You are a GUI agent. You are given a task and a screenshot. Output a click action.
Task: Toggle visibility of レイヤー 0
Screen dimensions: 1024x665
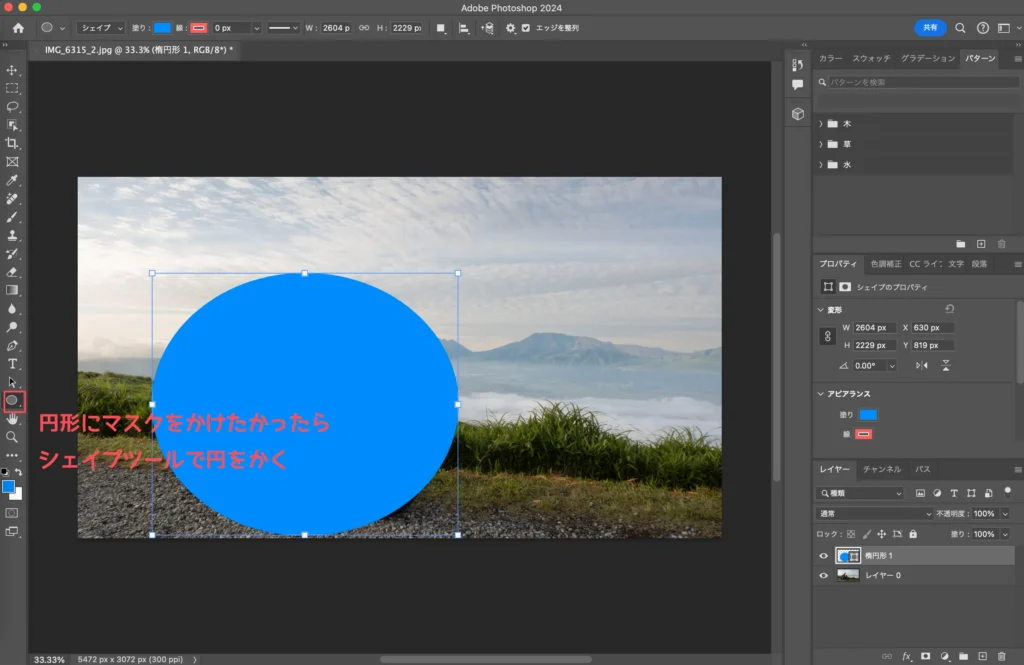click(824, 576)
